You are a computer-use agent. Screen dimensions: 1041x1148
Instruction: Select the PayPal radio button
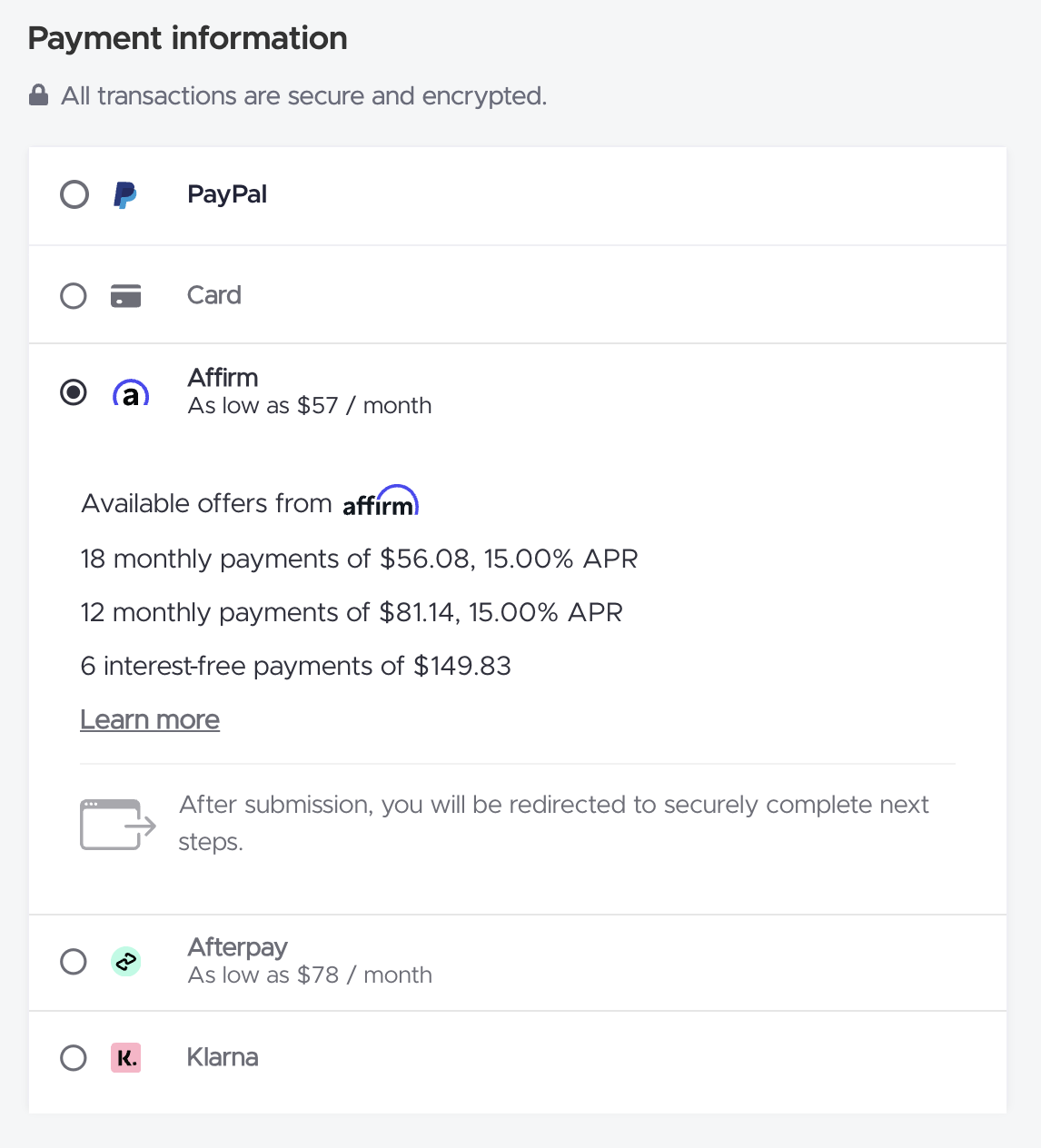[74, 194]
